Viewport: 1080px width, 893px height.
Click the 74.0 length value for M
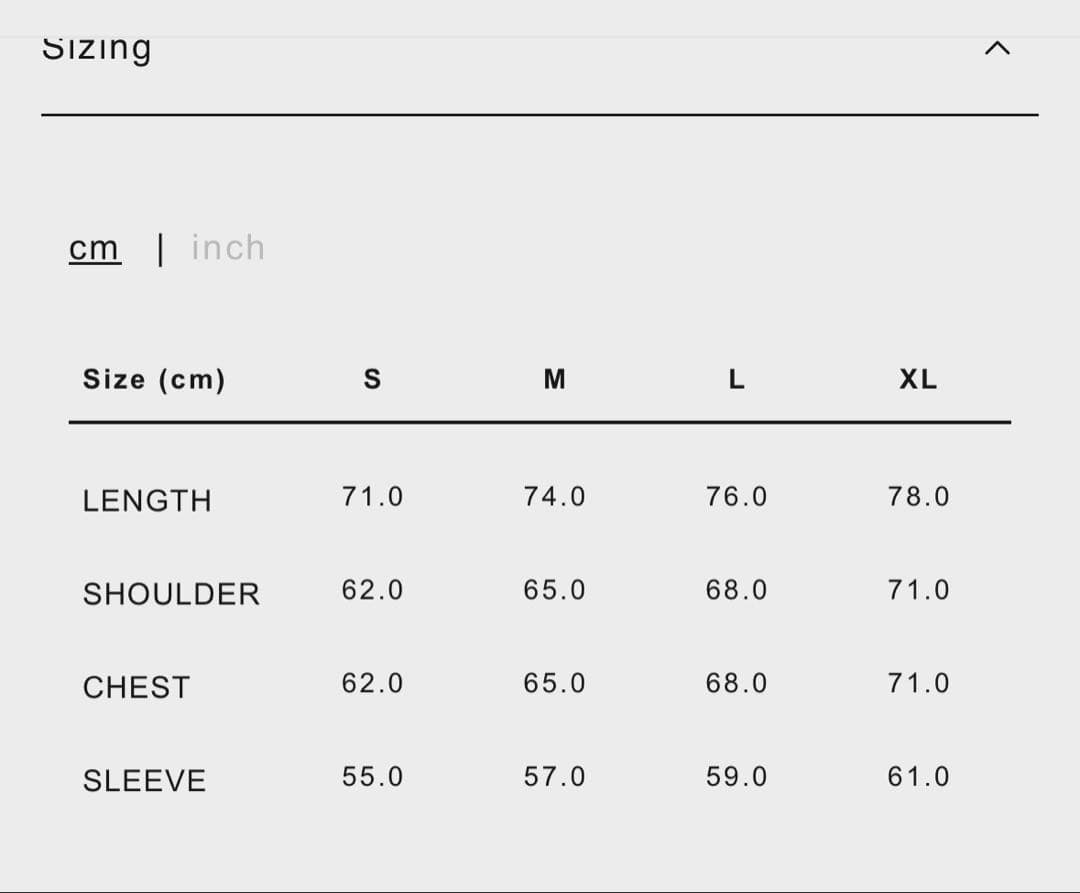point(554,497)
